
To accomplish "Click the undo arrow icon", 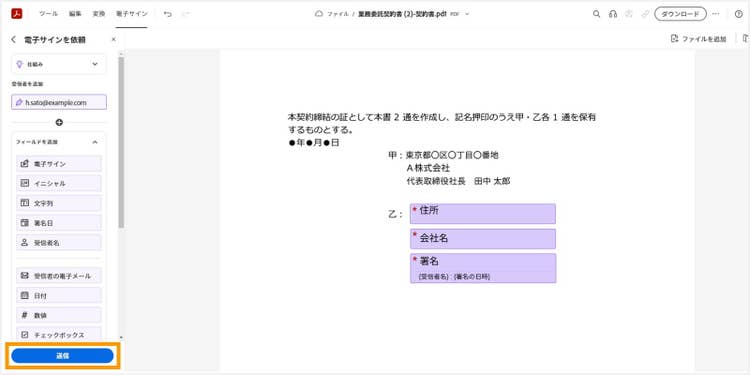I will tap(167, 14).
